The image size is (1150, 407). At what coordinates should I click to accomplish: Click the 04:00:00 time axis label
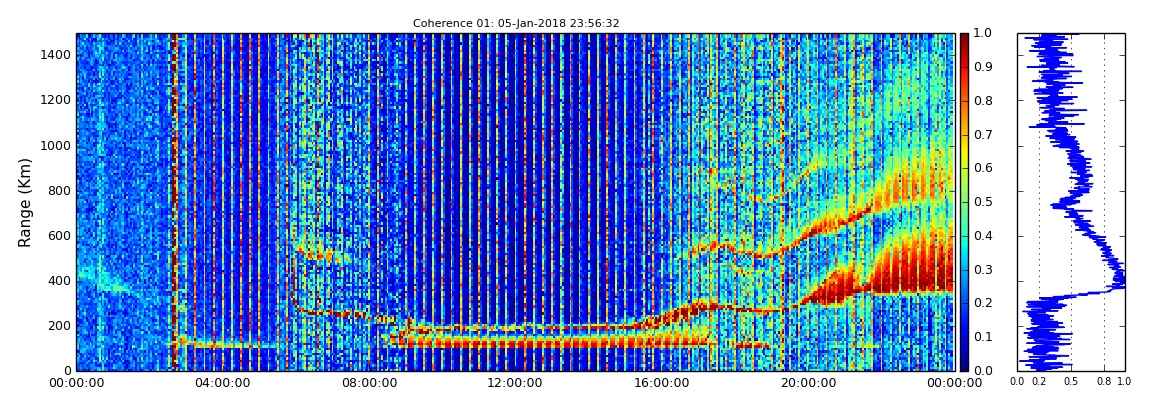click(221, 382)
